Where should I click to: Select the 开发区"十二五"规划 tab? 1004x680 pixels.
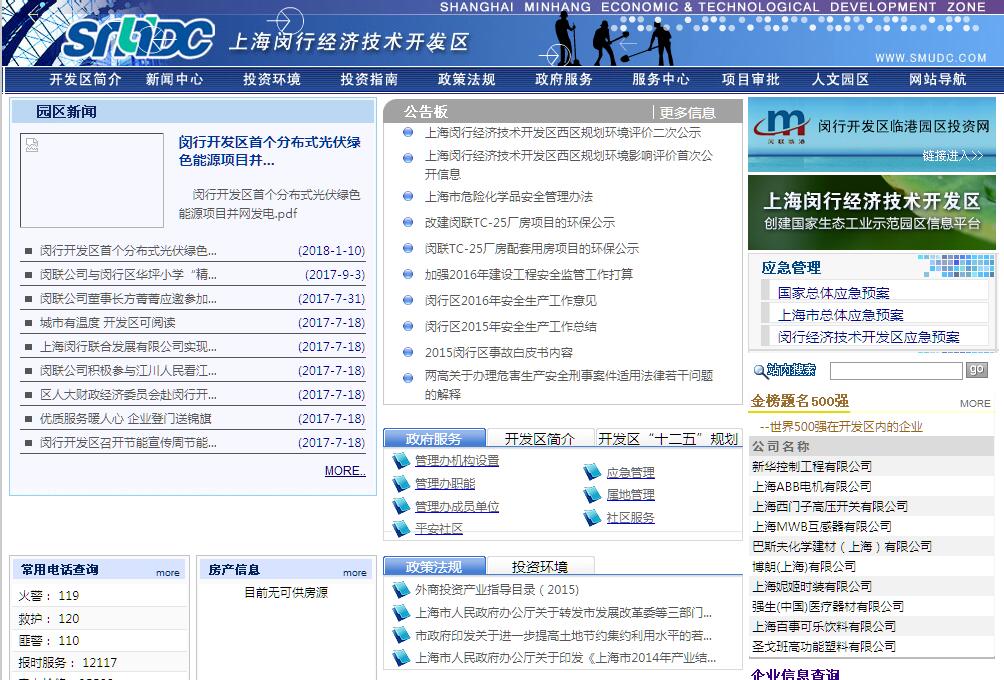668,438
